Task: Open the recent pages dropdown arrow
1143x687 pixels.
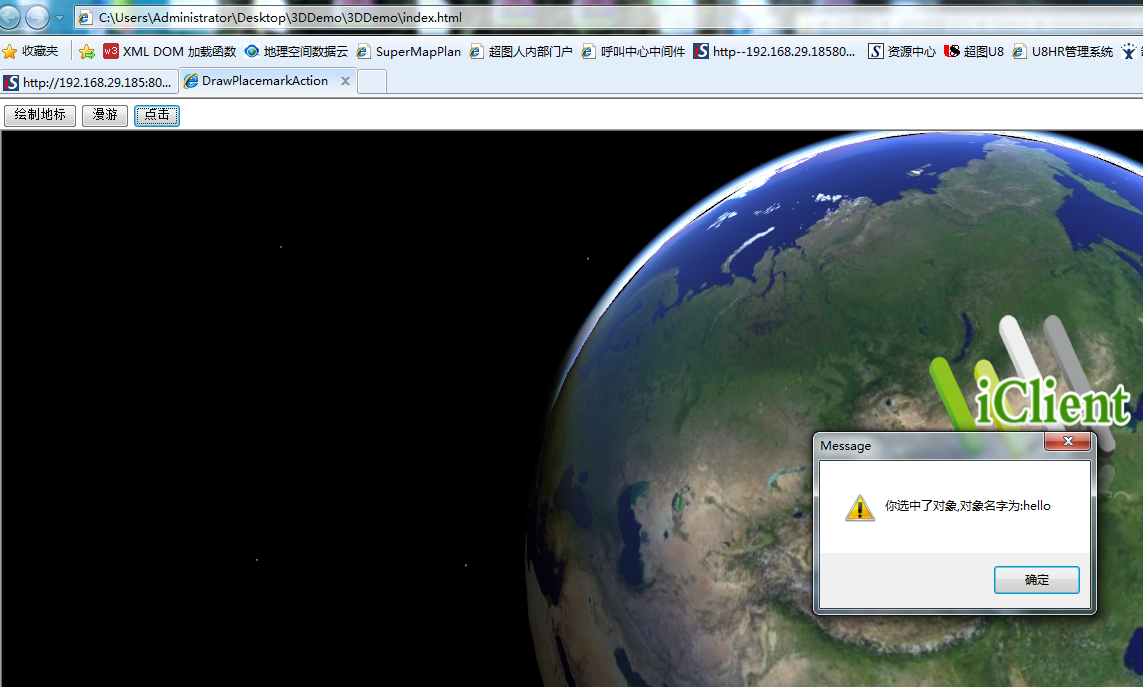Action: tap(60, 18)
